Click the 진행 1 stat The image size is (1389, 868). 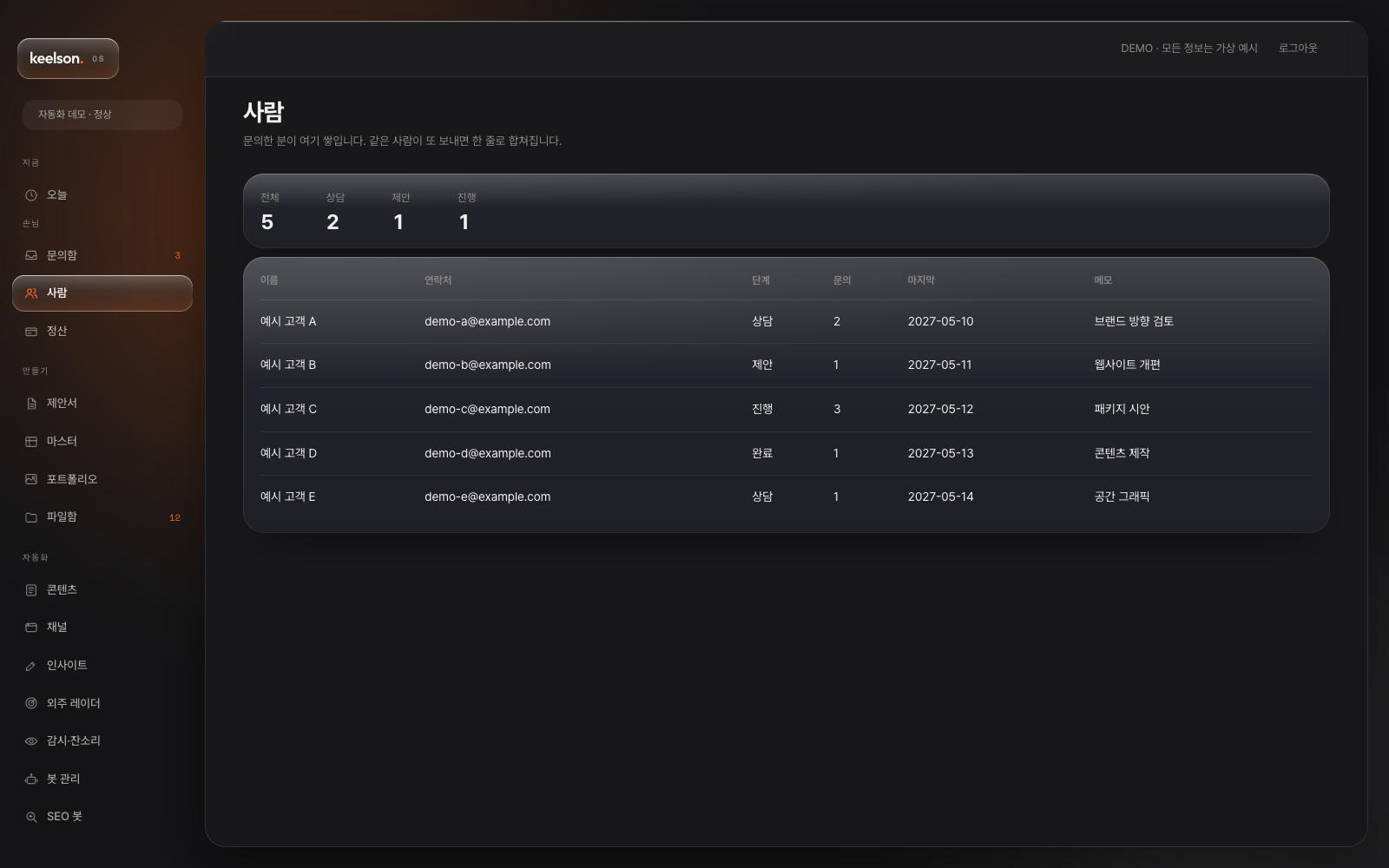[466, 212]
